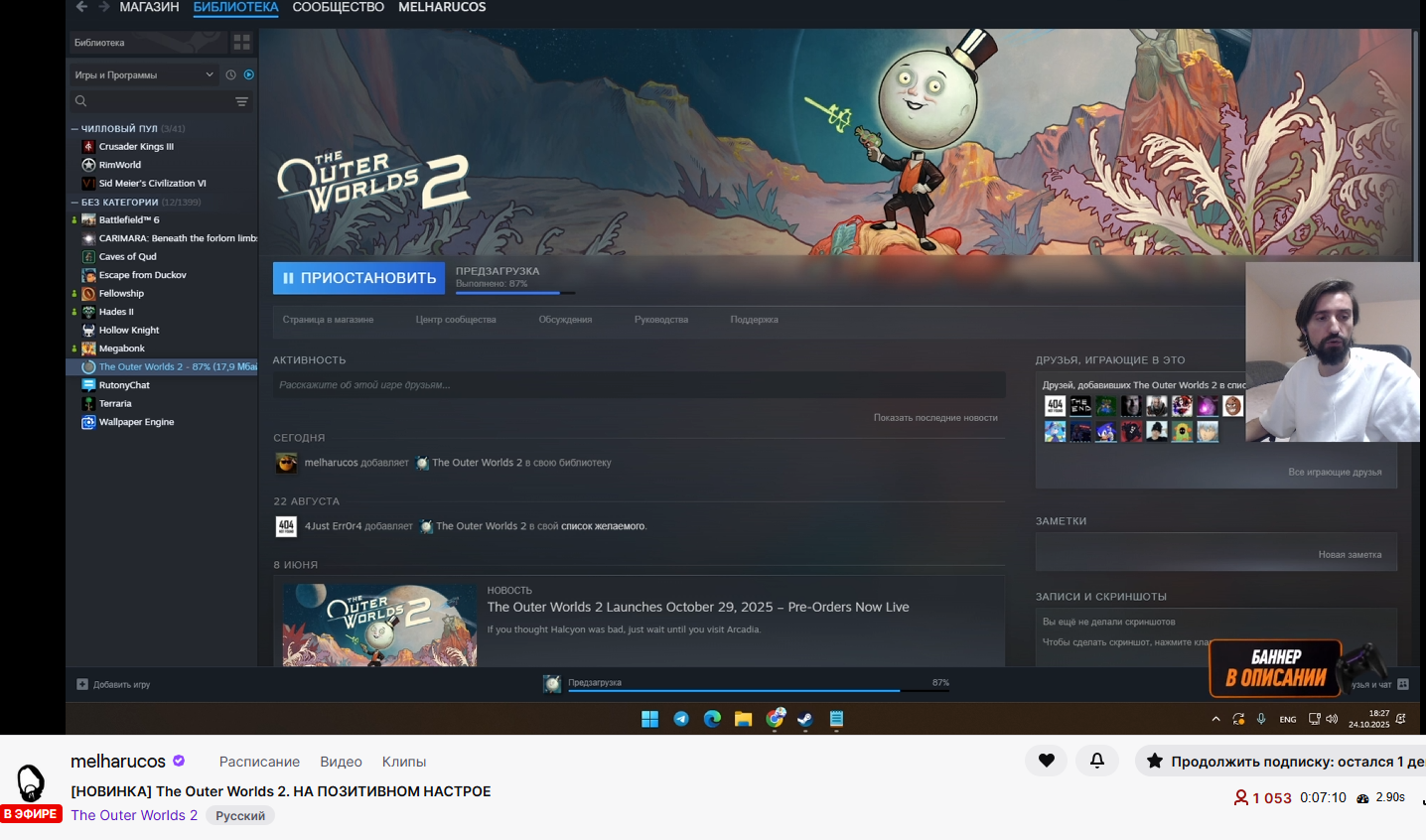Click the library search magnifier icon
Image resolution: width=1426 pixels, height=840 pixels.
pyautogui.click(x=81, y=101)
